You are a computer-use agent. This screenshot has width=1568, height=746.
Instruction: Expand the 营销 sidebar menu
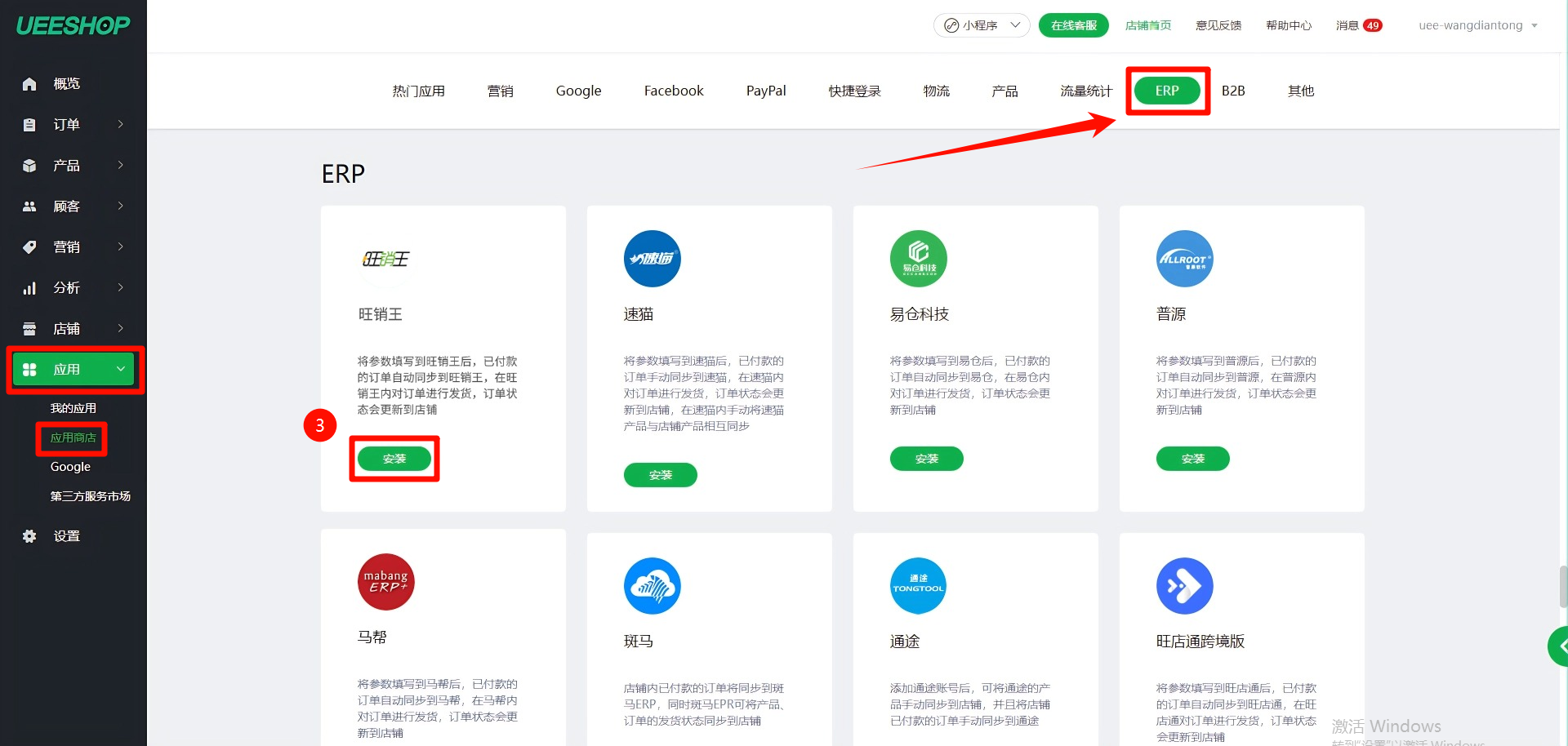[121, 247]
